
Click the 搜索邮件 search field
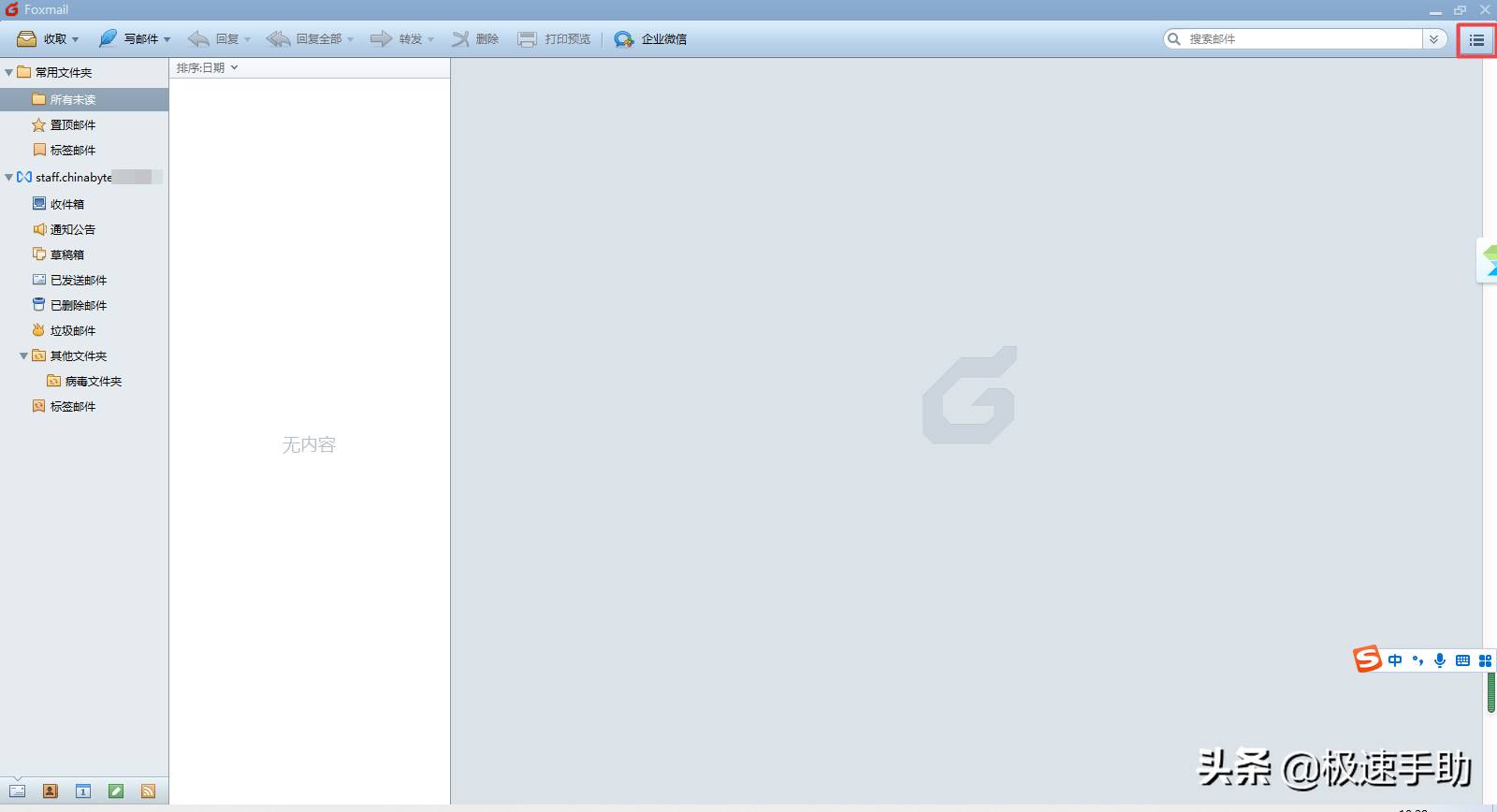coord(1303,39)
